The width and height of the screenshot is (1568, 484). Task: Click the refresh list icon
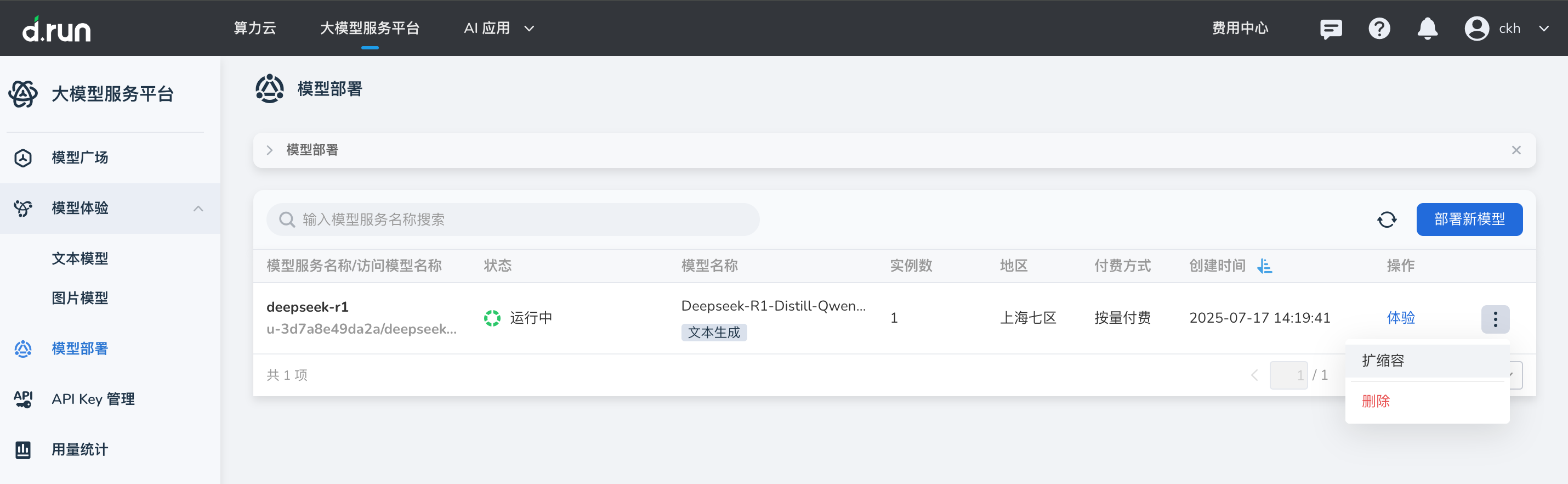pos(1387,220)
